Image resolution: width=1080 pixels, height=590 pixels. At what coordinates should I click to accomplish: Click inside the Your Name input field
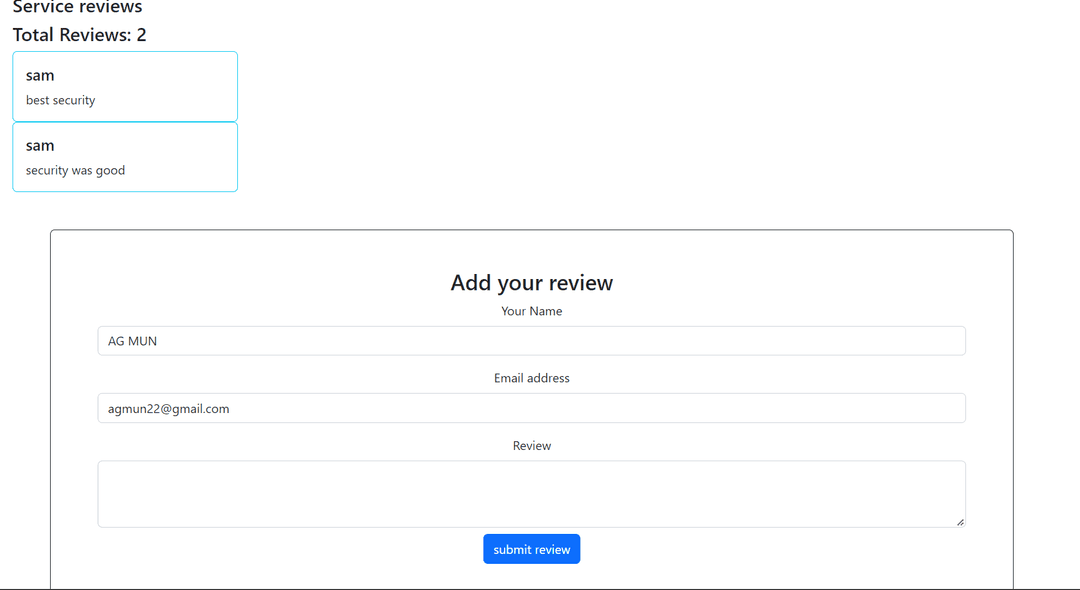pos(531,340)
